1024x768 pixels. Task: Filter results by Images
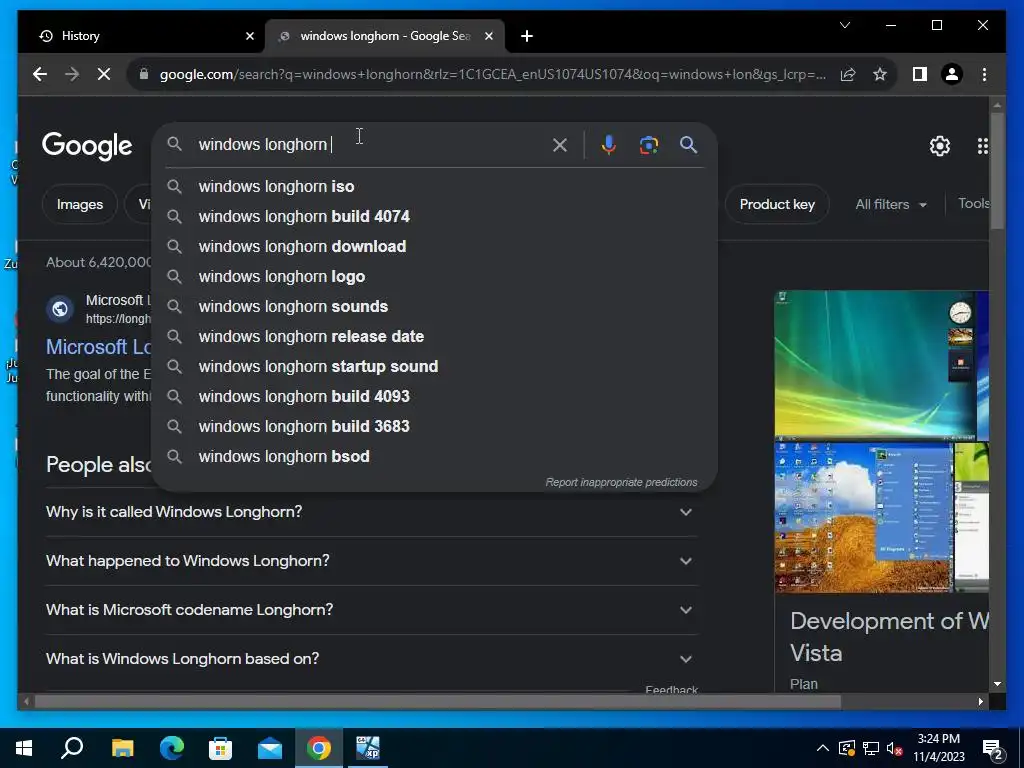(80, 204)
